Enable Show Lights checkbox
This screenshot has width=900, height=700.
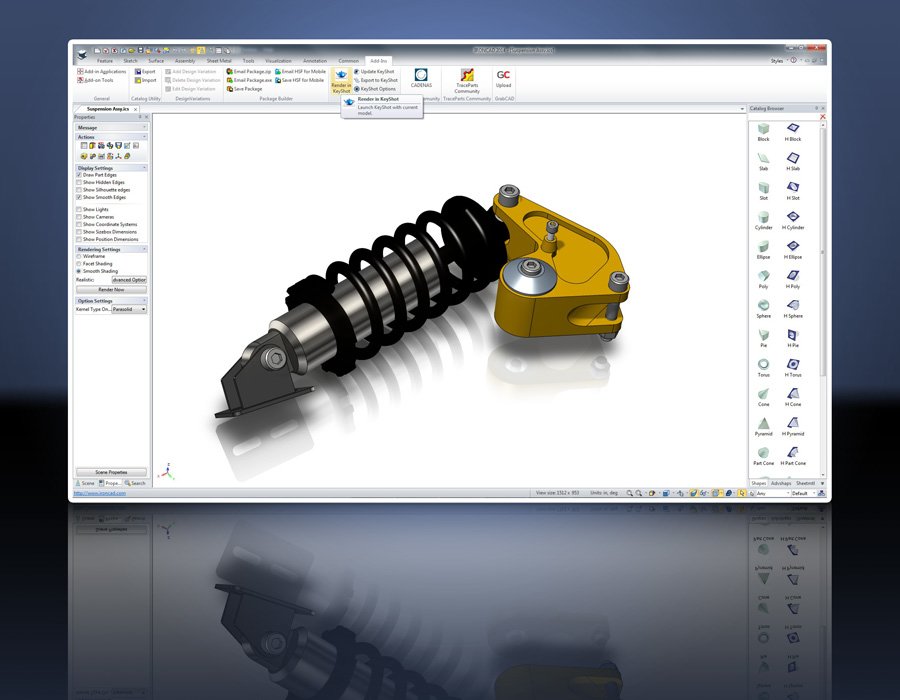click(79, 209)
